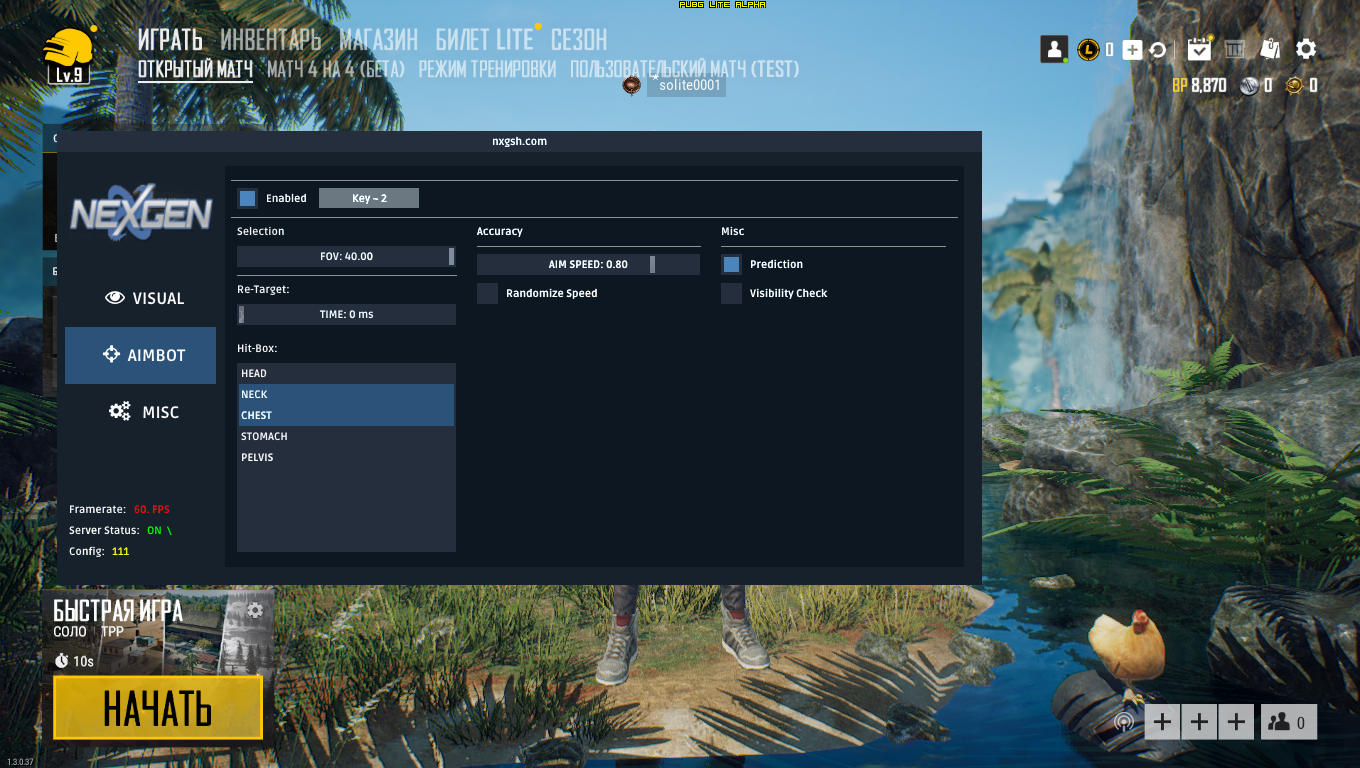
Task: Open the СЕЗОН menu
Action: pyautogui.click(x=579, y=40)
